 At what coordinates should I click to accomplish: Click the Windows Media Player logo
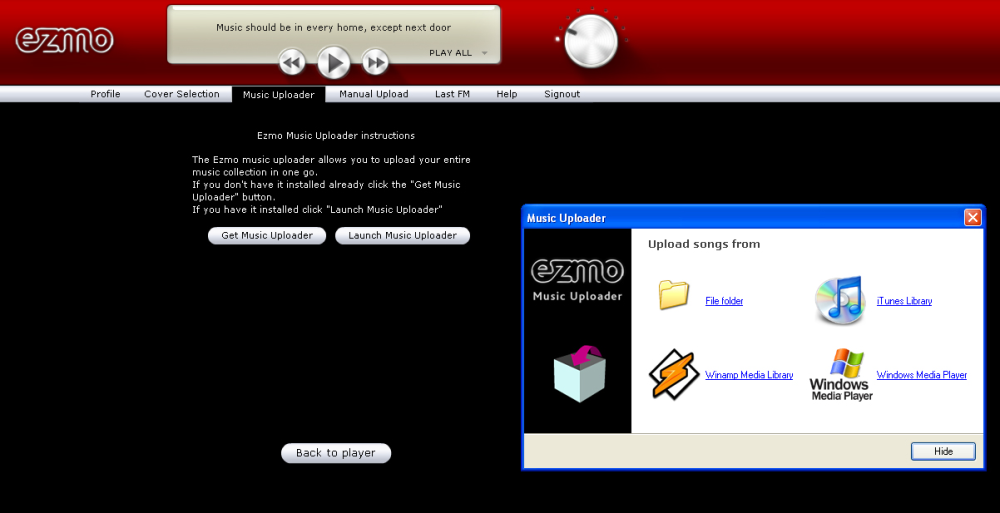842,375
